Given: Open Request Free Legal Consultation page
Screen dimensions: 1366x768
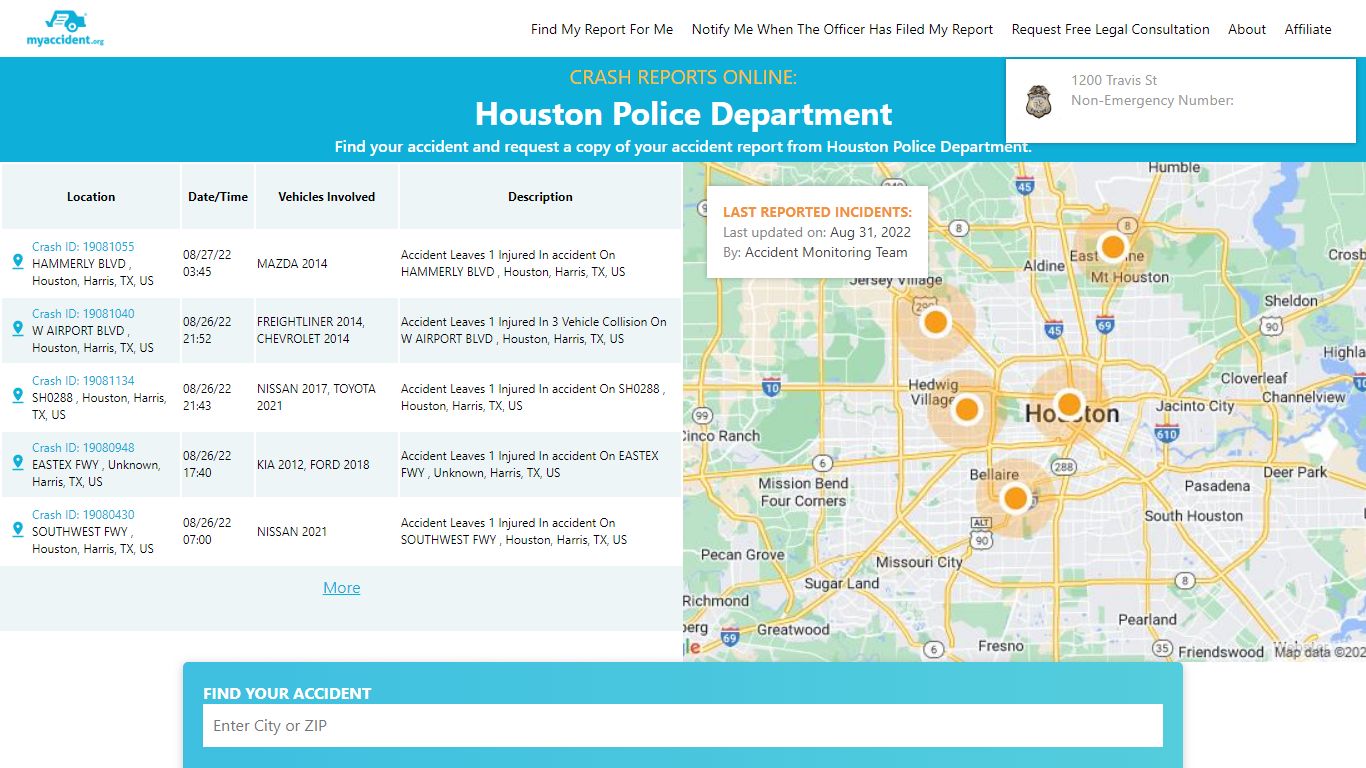Looking at the screenshot, I should [1111, 29].
